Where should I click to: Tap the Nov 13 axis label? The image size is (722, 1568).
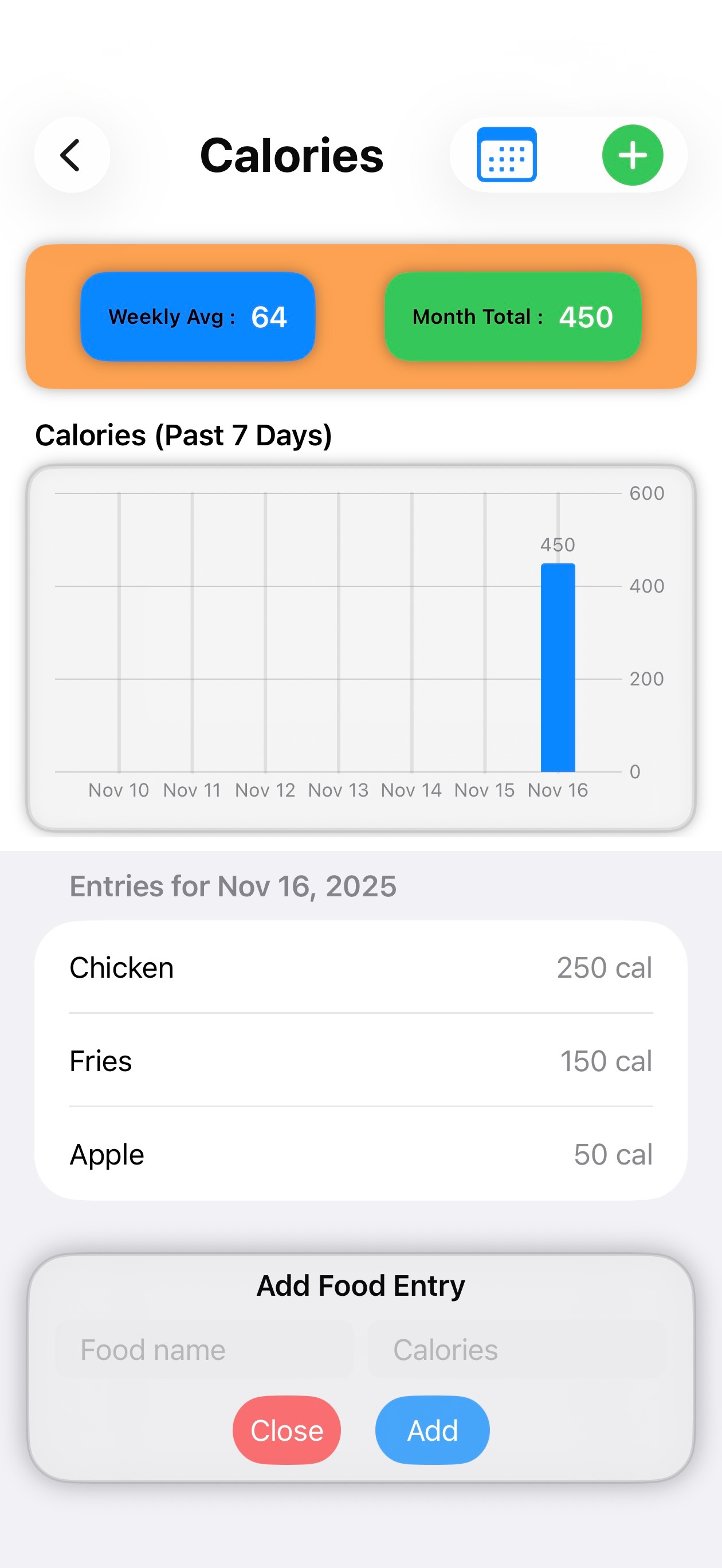(x=338, y=790)
